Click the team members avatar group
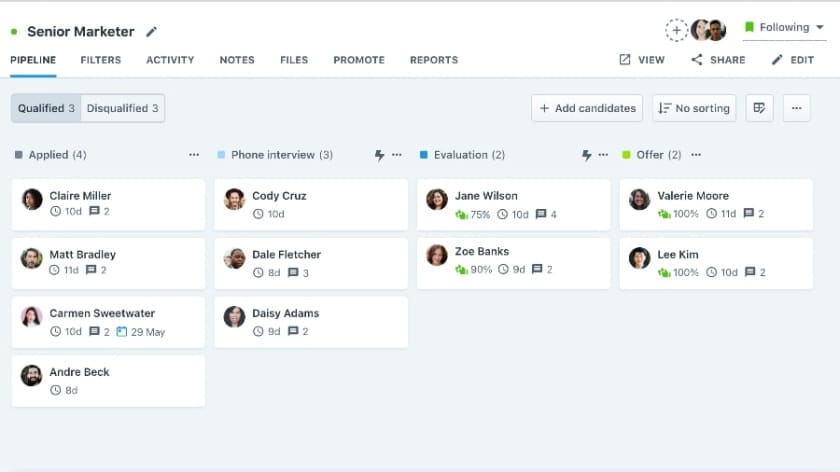Image resolution: width=840 pixels, height=472 pixels. [x=708, y=30]
